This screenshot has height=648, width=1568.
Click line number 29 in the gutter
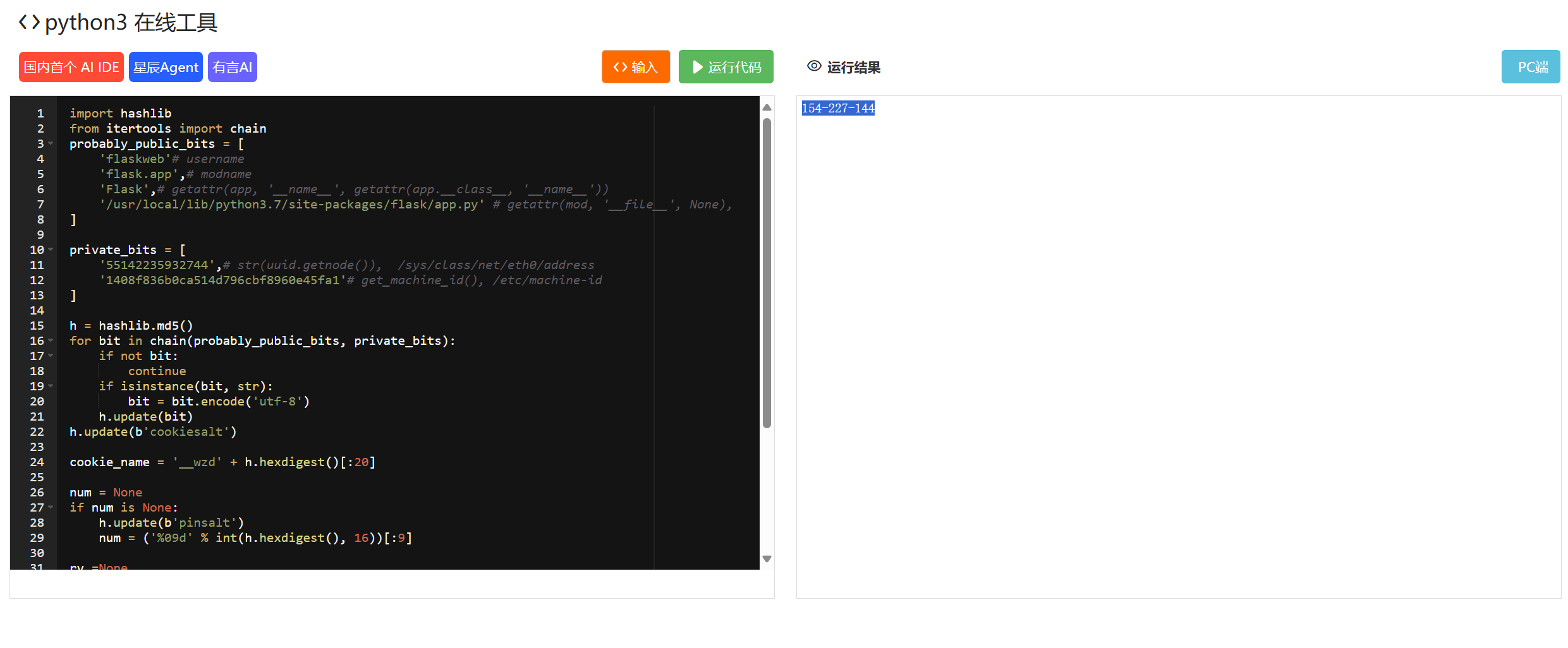[37, 538]
